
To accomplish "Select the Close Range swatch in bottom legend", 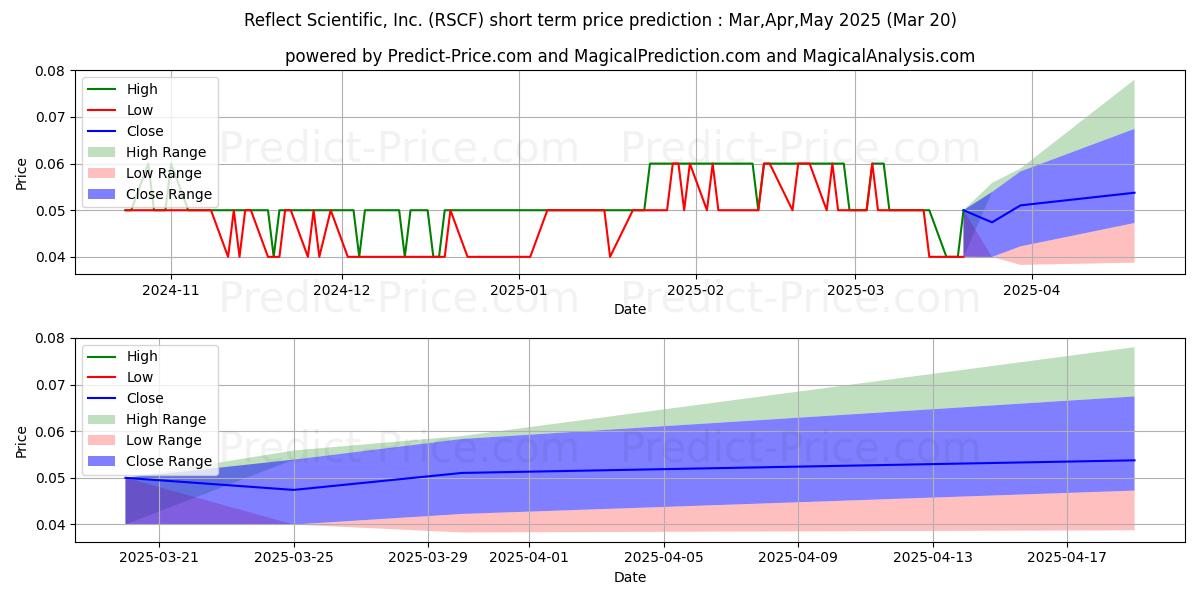I will click(x=103, y=461).
